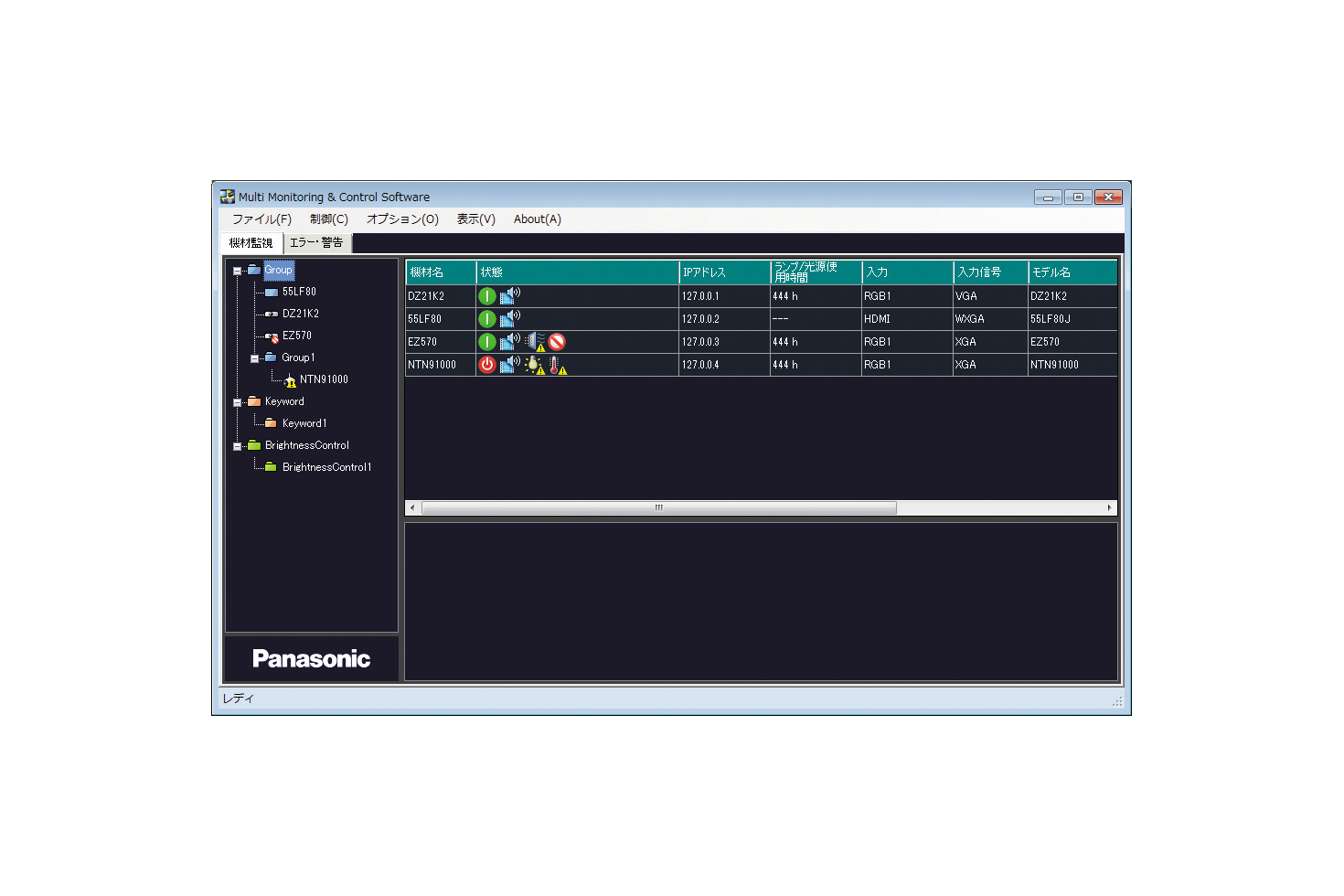
Task: Select Group1 label in the tree
Action: [x=298, y=357]
